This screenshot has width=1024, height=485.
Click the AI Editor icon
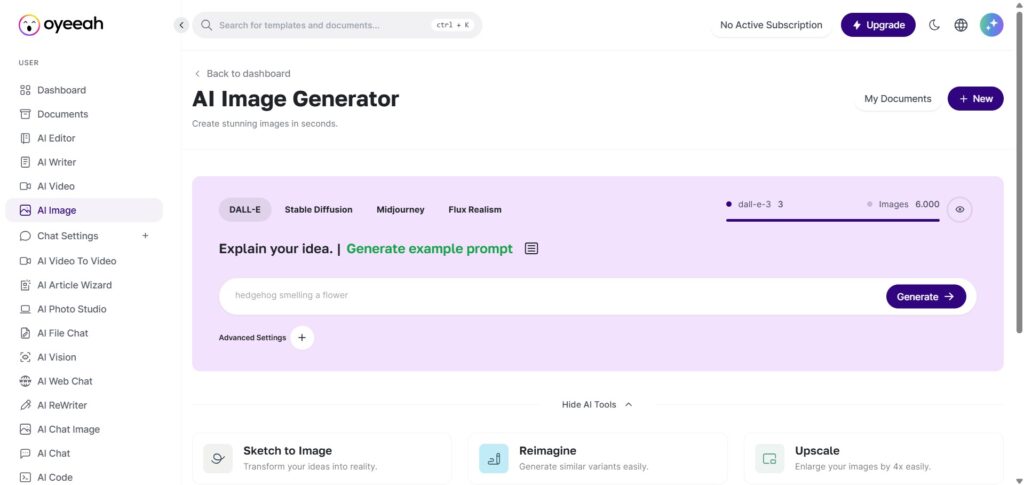[x=25, y=138]
